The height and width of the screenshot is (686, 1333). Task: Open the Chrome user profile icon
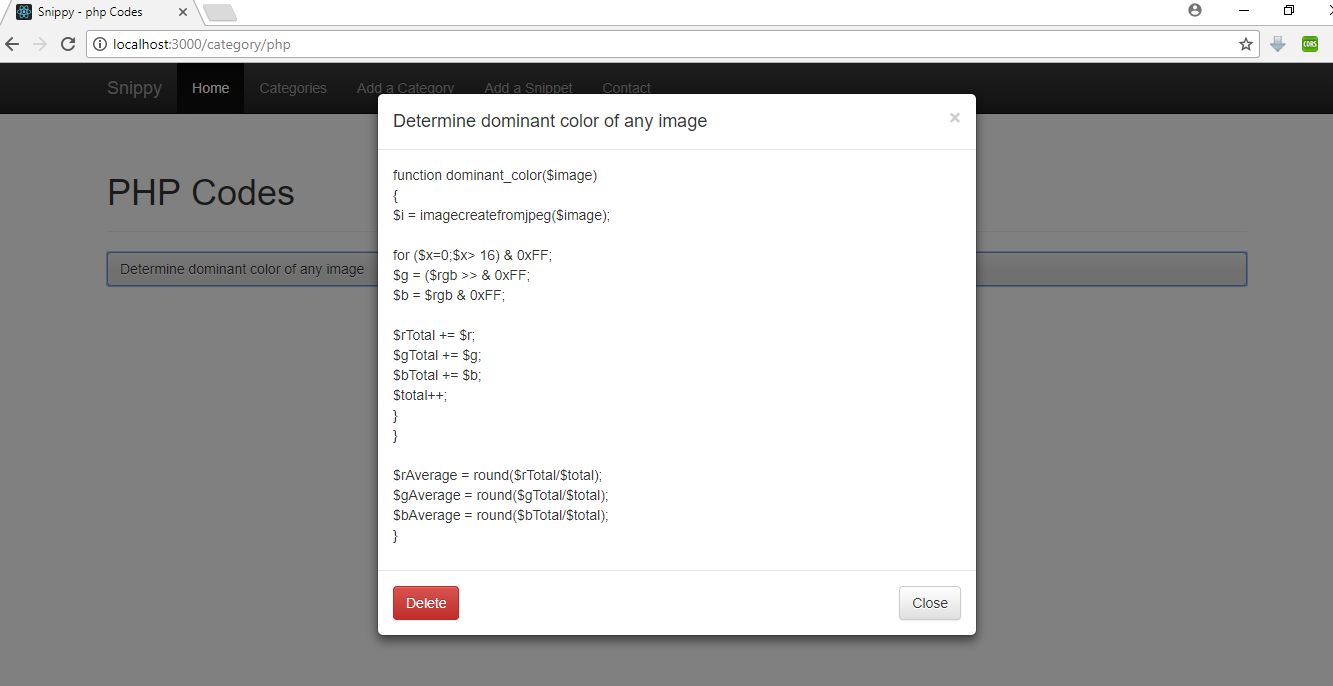pos(1195,10)
